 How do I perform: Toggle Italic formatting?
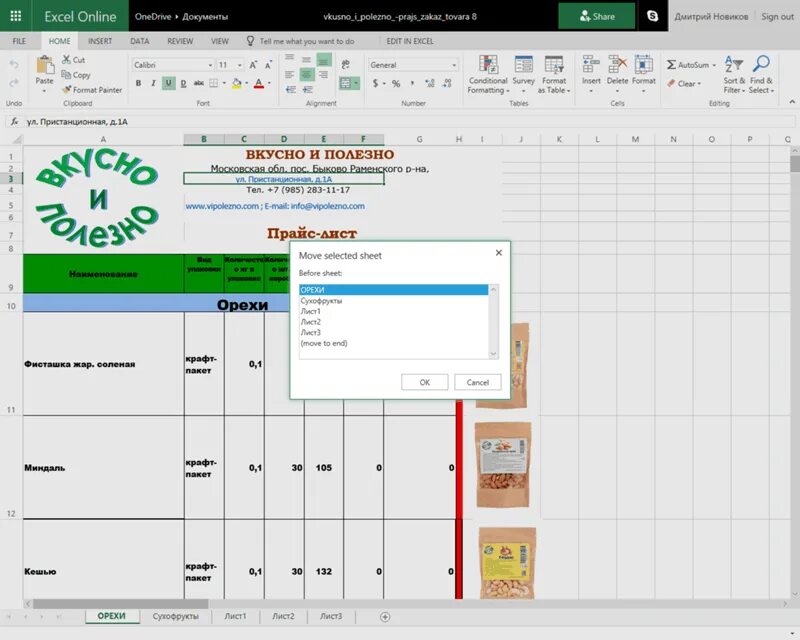(153, 83)
